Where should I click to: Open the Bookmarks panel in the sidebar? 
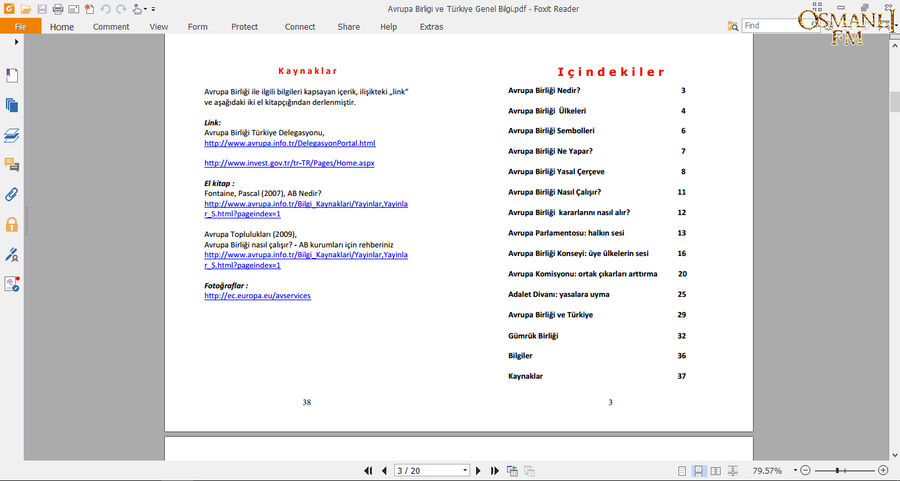point(11,75)
